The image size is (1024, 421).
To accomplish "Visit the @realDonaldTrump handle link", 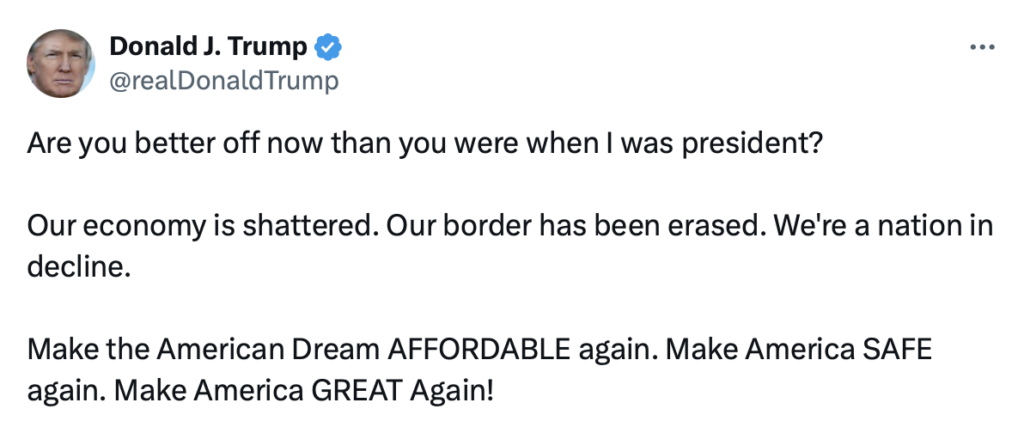I will click(x=224, y=81).
